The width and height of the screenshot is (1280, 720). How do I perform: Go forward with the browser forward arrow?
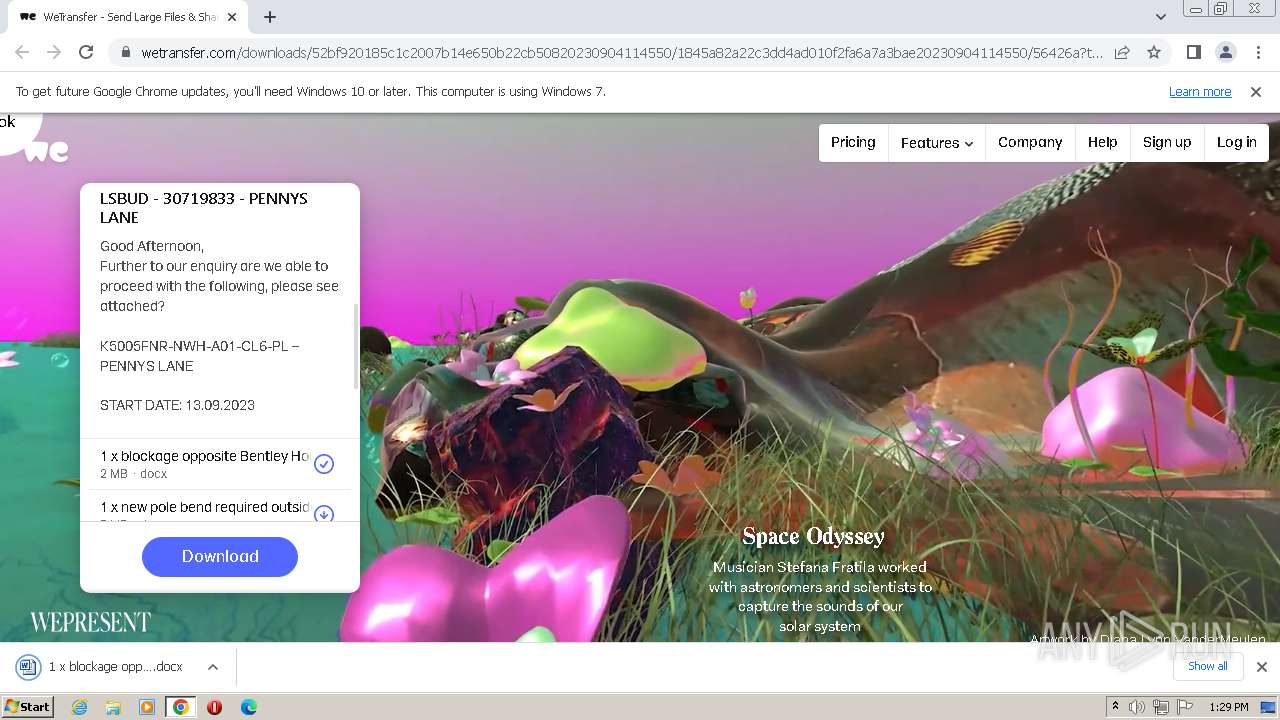coord(54,52)
